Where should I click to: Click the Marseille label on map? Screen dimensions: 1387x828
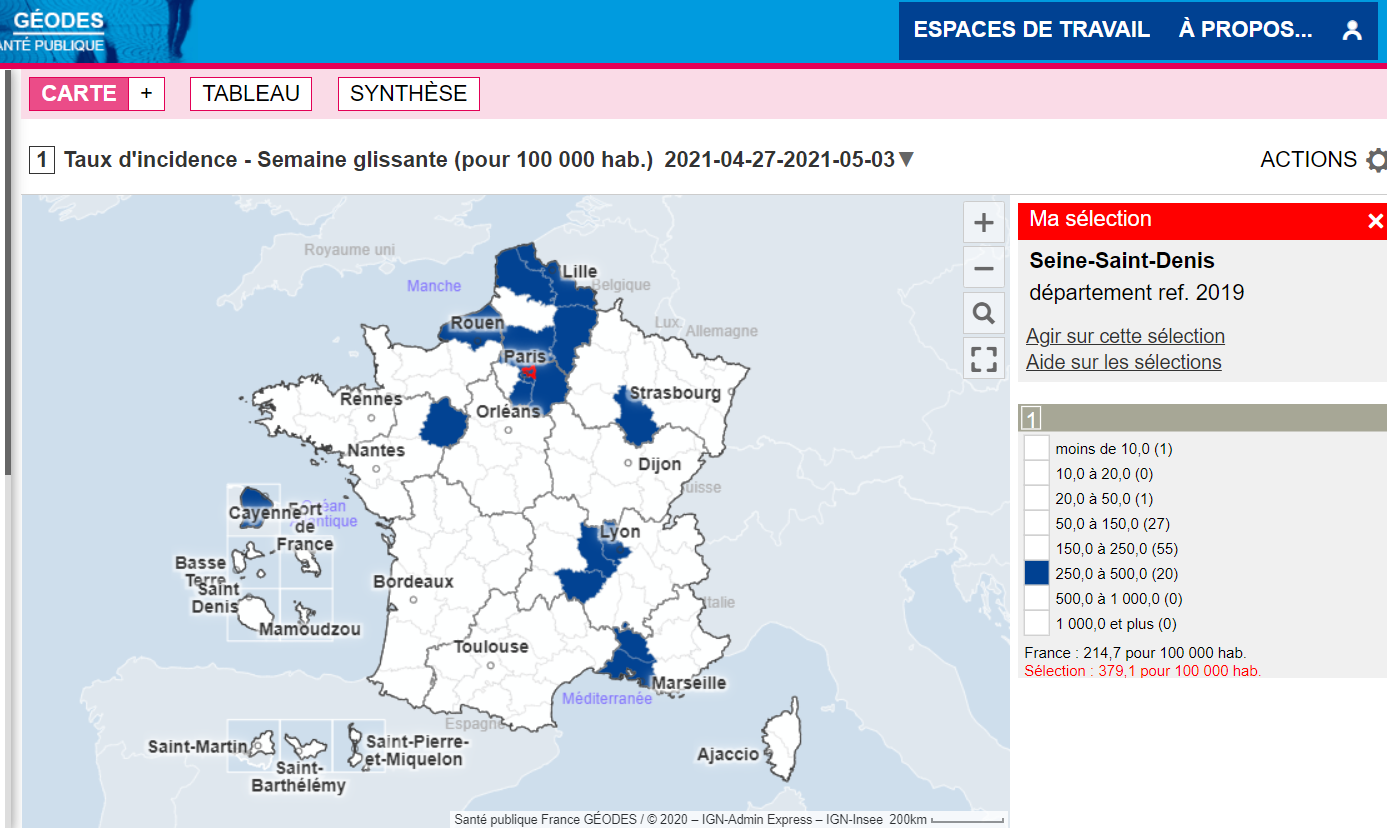coord(689,684)
